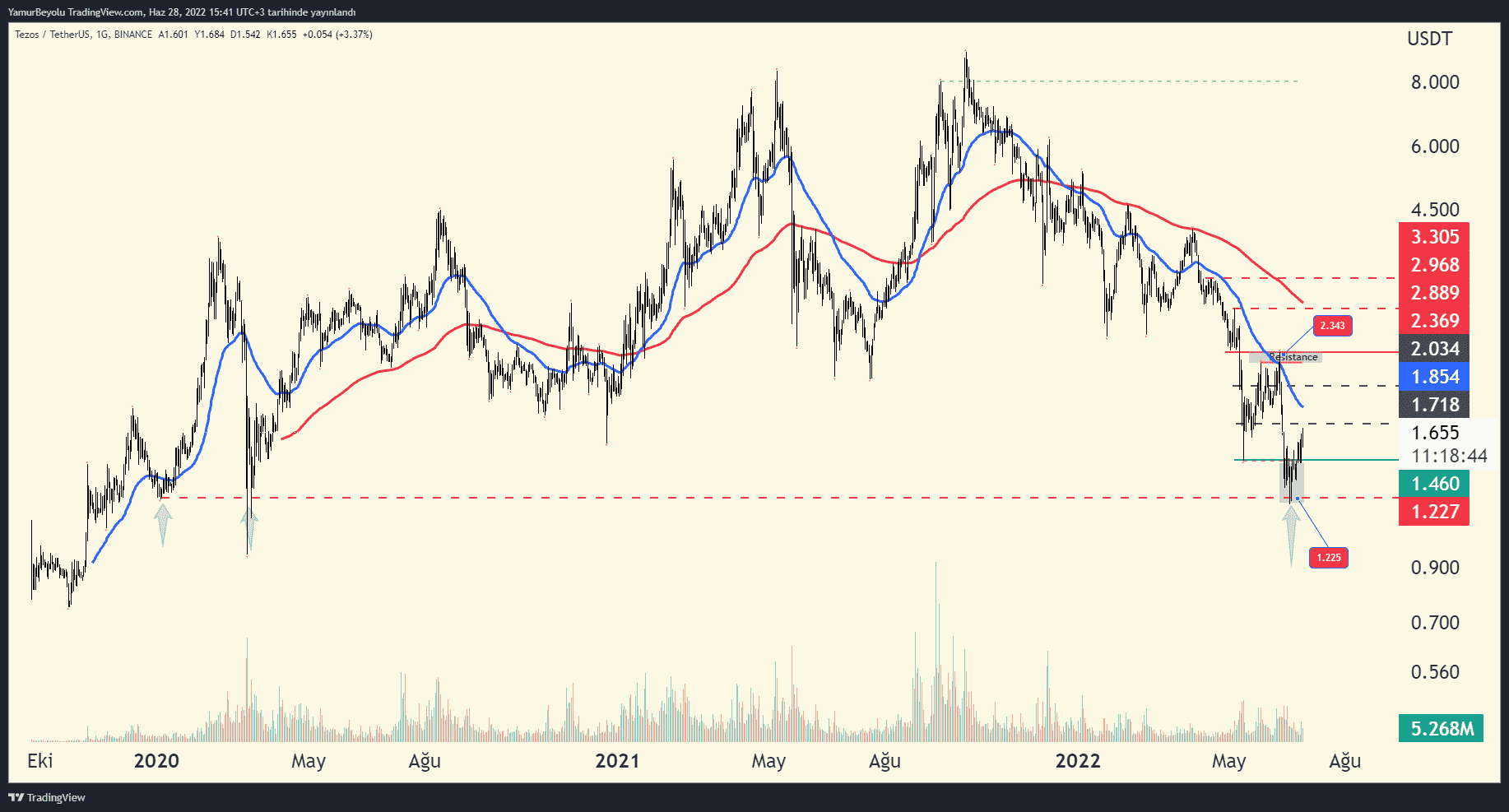This screenshot has height=812, width=1509.
Task: Click the USDT currency label
Action: [x=1429, y=39]
